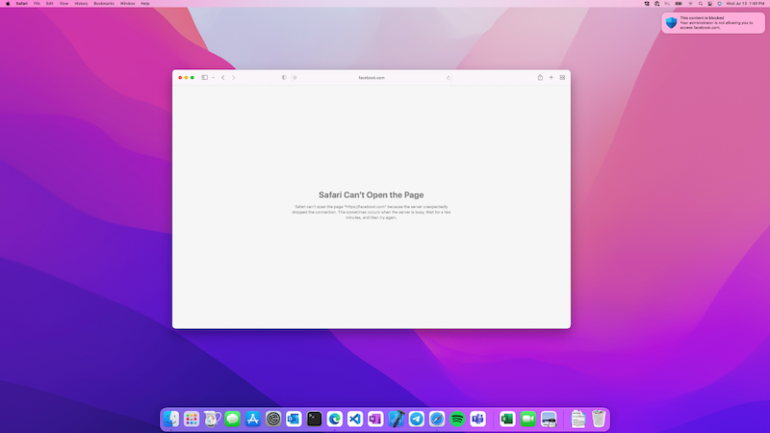Viewport: 770px width, 433px height.
Task: Open the Share button in Safari toolbar
Action: [x=540, y=77]
